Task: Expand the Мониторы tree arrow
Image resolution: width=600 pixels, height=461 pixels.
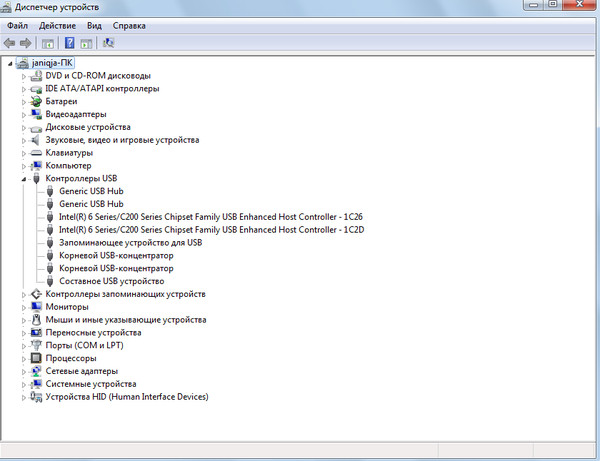Action: [x=24, y=308]
